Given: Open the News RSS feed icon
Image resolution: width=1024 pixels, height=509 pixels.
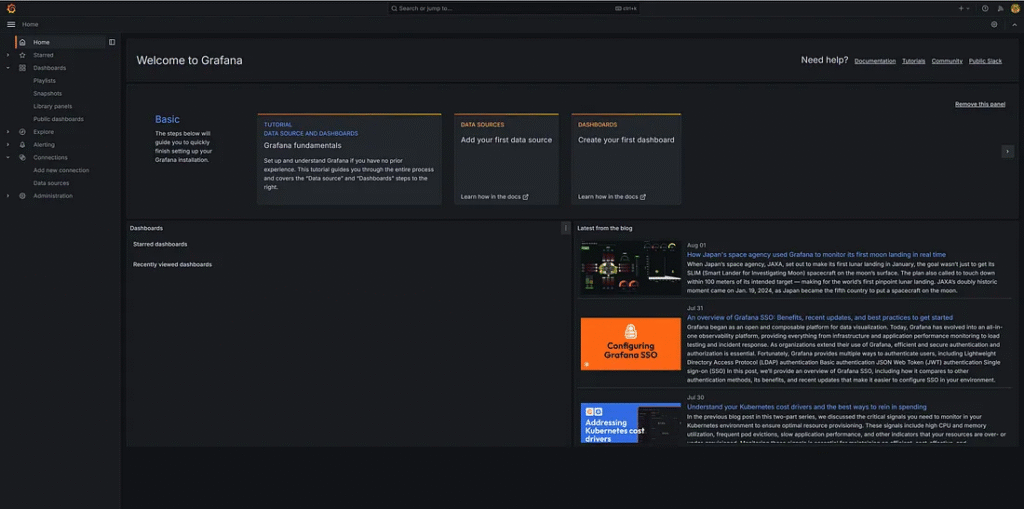Looking at the screenshot, I should (1000, 8).
